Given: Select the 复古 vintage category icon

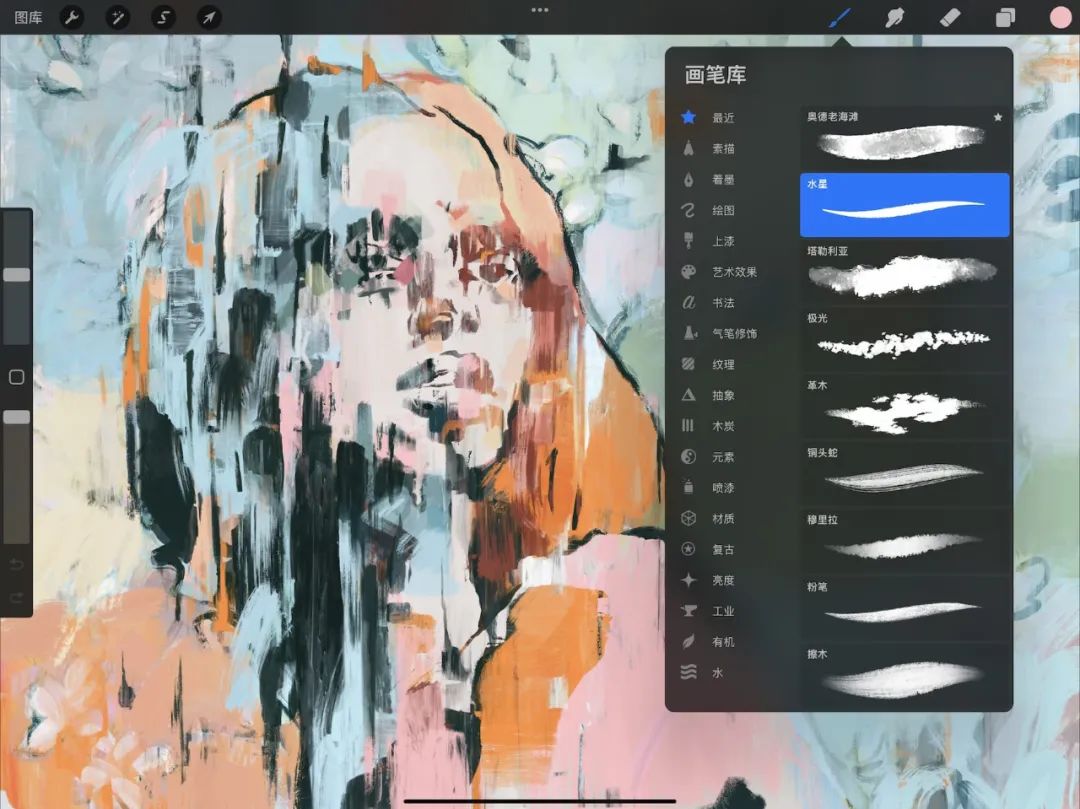Looking at the screenshot, I should pos(688,549).
